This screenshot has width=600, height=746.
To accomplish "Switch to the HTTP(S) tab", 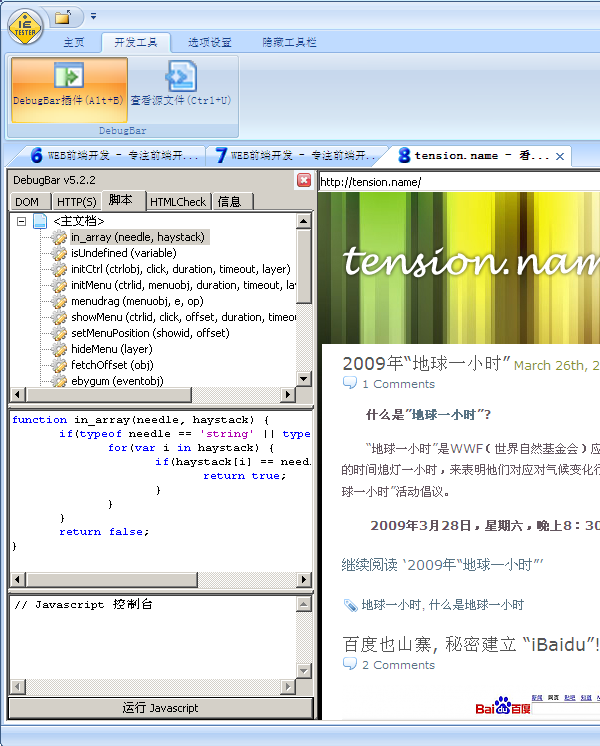I will coord(76,202).
